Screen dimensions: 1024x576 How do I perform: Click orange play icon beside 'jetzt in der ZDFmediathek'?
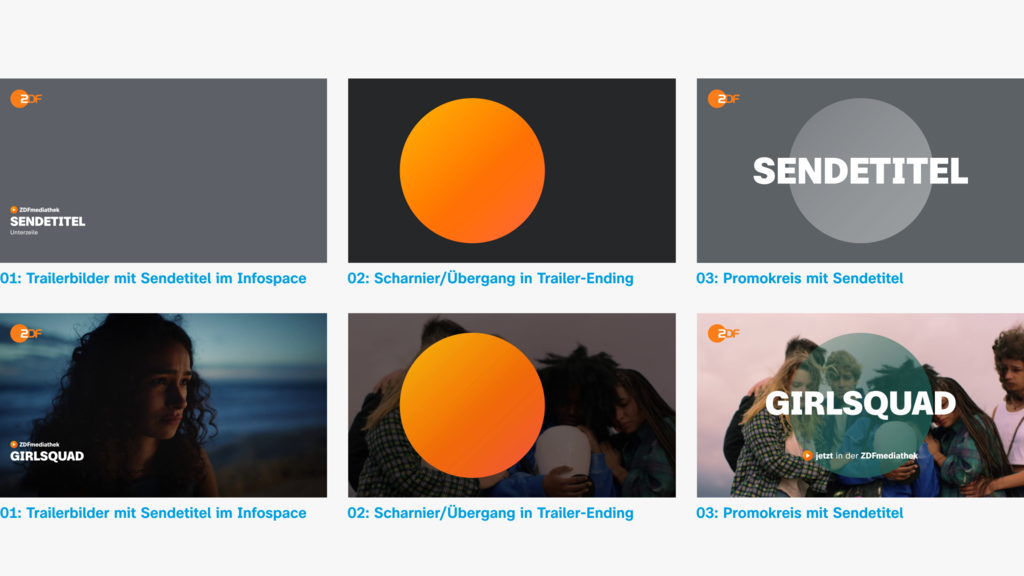click(x=808, y=456)
